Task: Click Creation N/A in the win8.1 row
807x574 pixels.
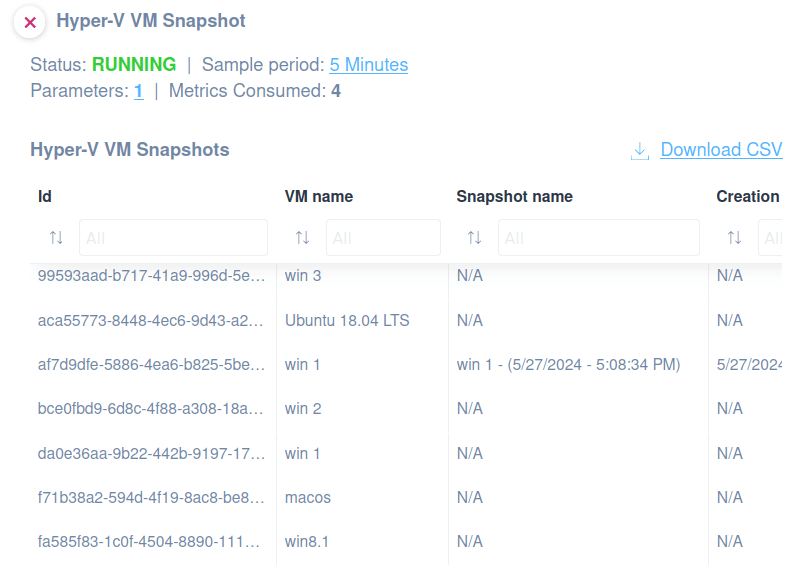Action: point(730,542)
